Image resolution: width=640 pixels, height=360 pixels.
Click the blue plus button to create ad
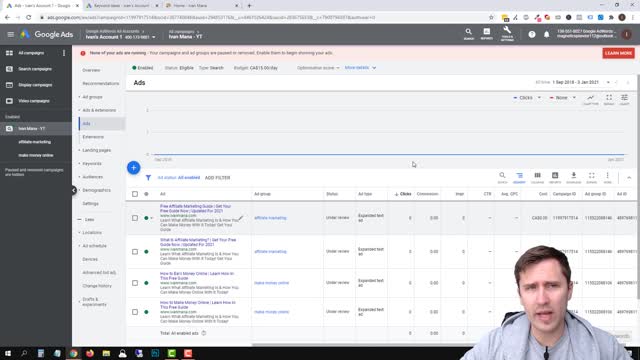tap(133, 168)
